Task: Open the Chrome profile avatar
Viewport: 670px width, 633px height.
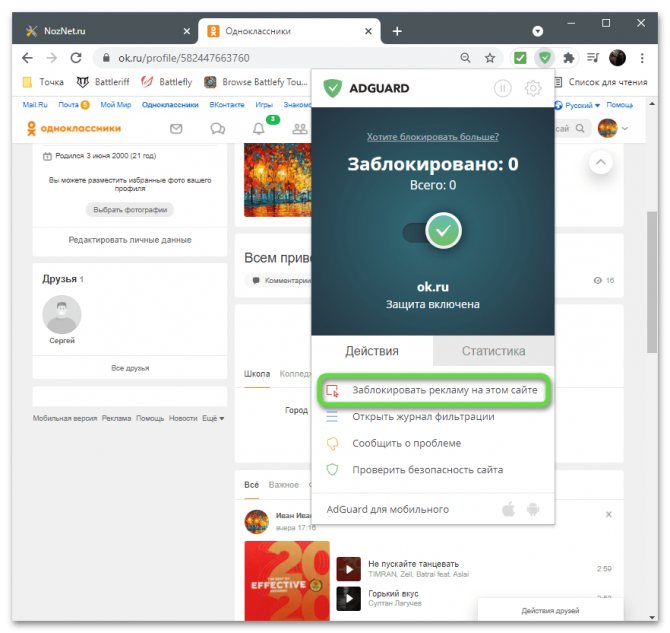Action: [x=617, y=58]
